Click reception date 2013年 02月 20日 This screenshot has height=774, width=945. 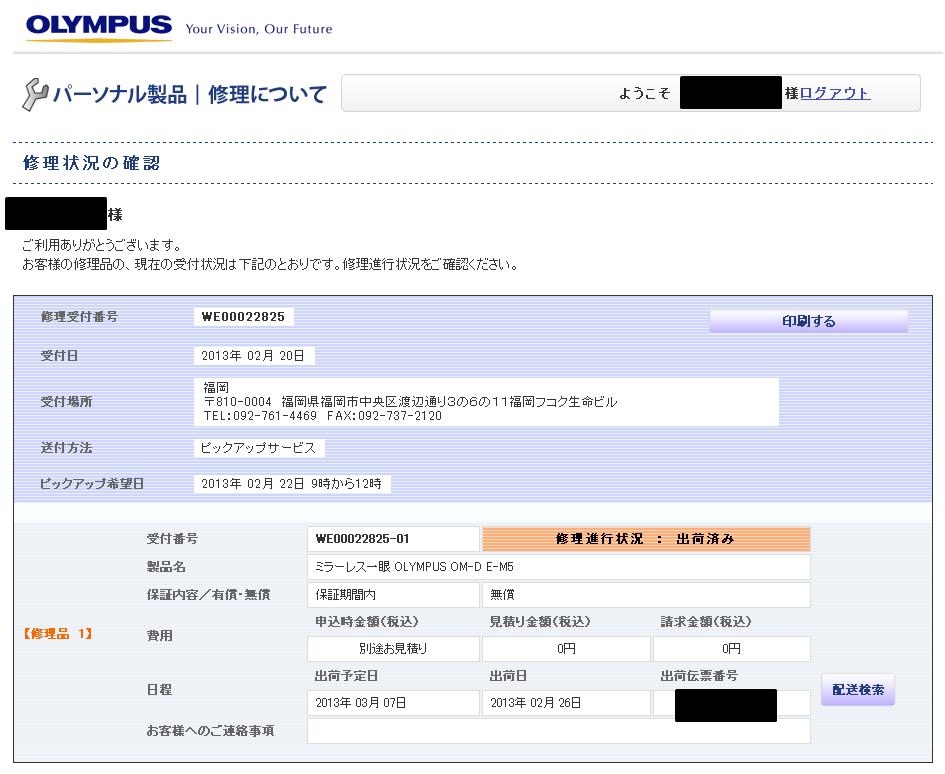[254, 356]
